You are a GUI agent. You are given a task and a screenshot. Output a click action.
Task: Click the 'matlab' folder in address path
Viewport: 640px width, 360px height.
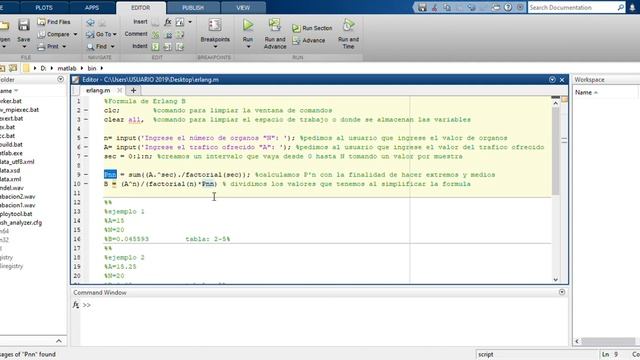tap(67, 68)
